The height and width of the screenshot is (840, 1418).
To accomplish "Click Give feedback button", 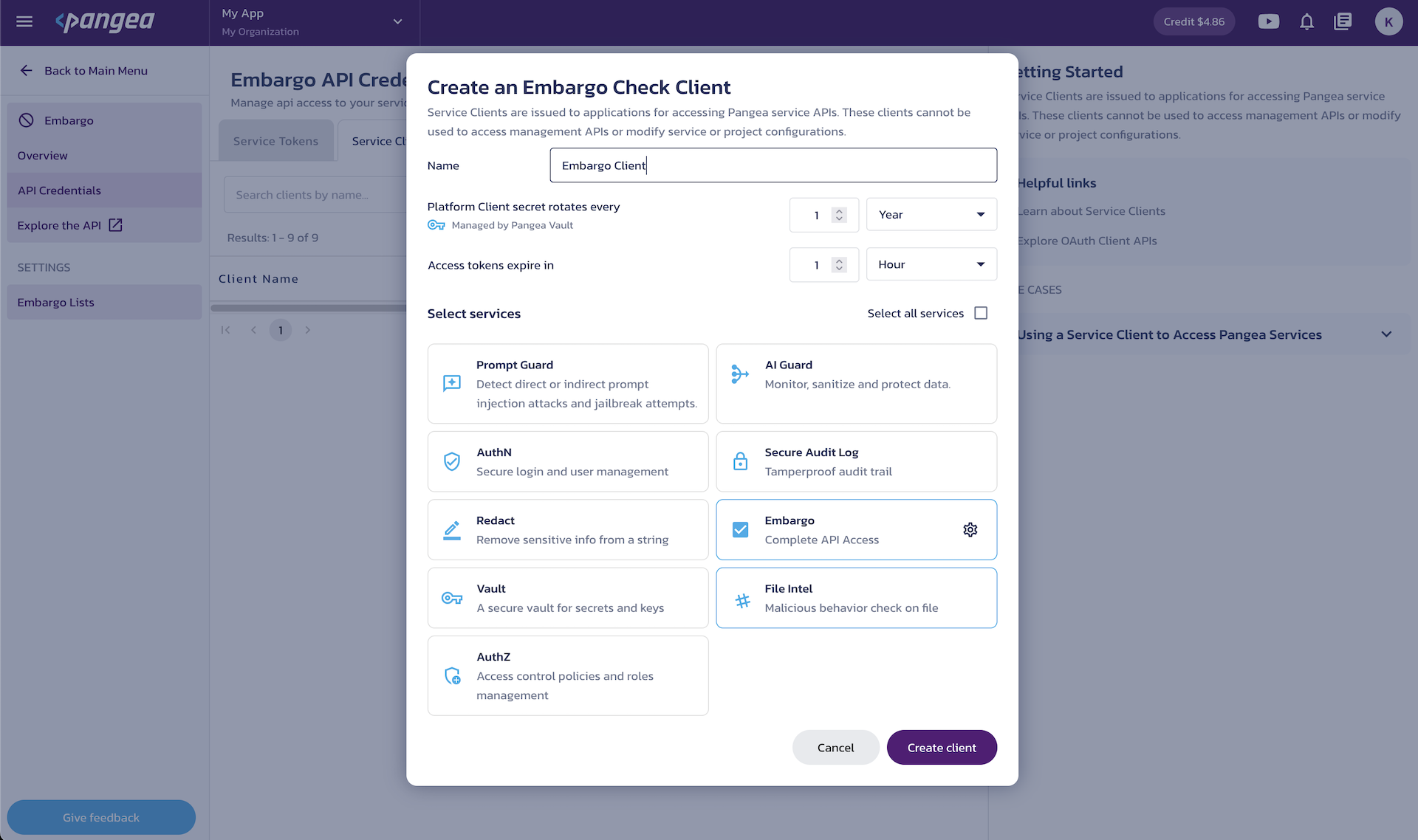I will coord(101,817).
